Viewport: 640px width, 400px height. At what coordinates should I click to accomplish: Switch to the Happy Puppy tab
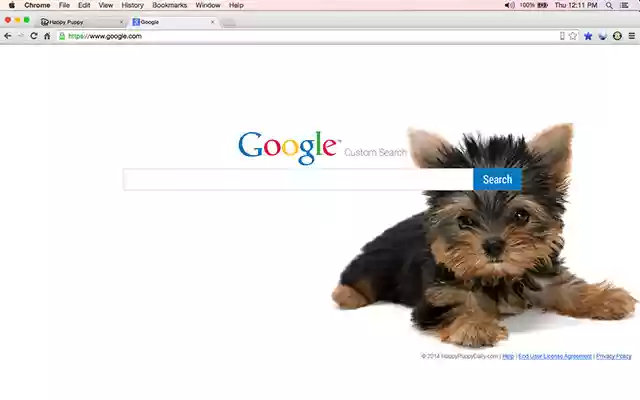coord(81,22)
